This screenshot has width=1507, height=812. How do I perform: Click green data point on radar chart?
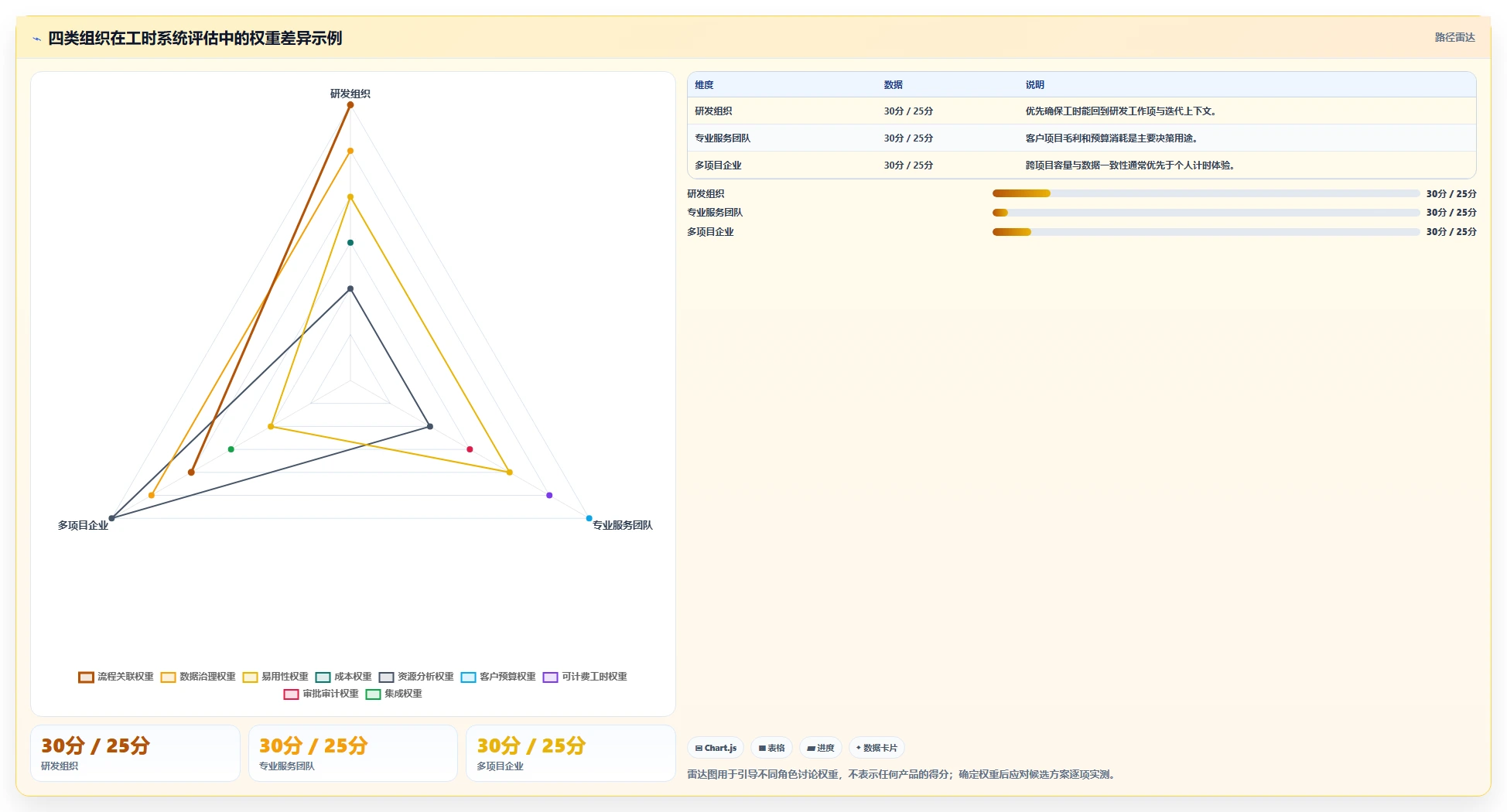coord(231,449)
